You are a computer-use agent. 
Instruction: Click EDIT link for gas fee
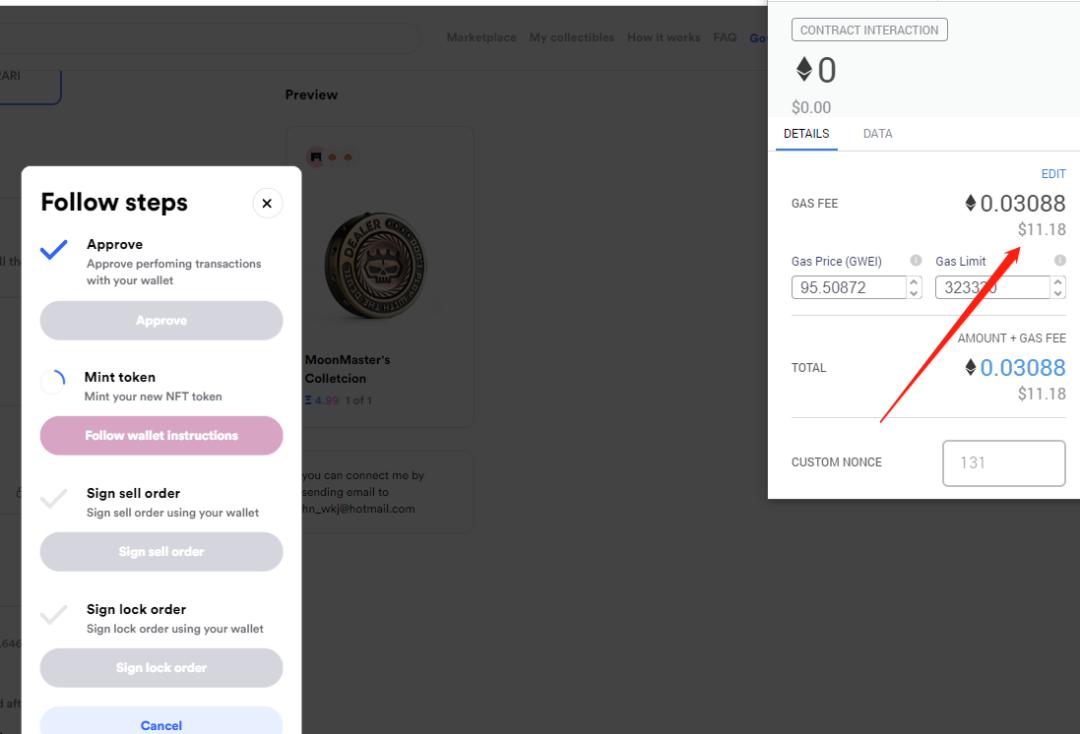[x=1053, y=174]
